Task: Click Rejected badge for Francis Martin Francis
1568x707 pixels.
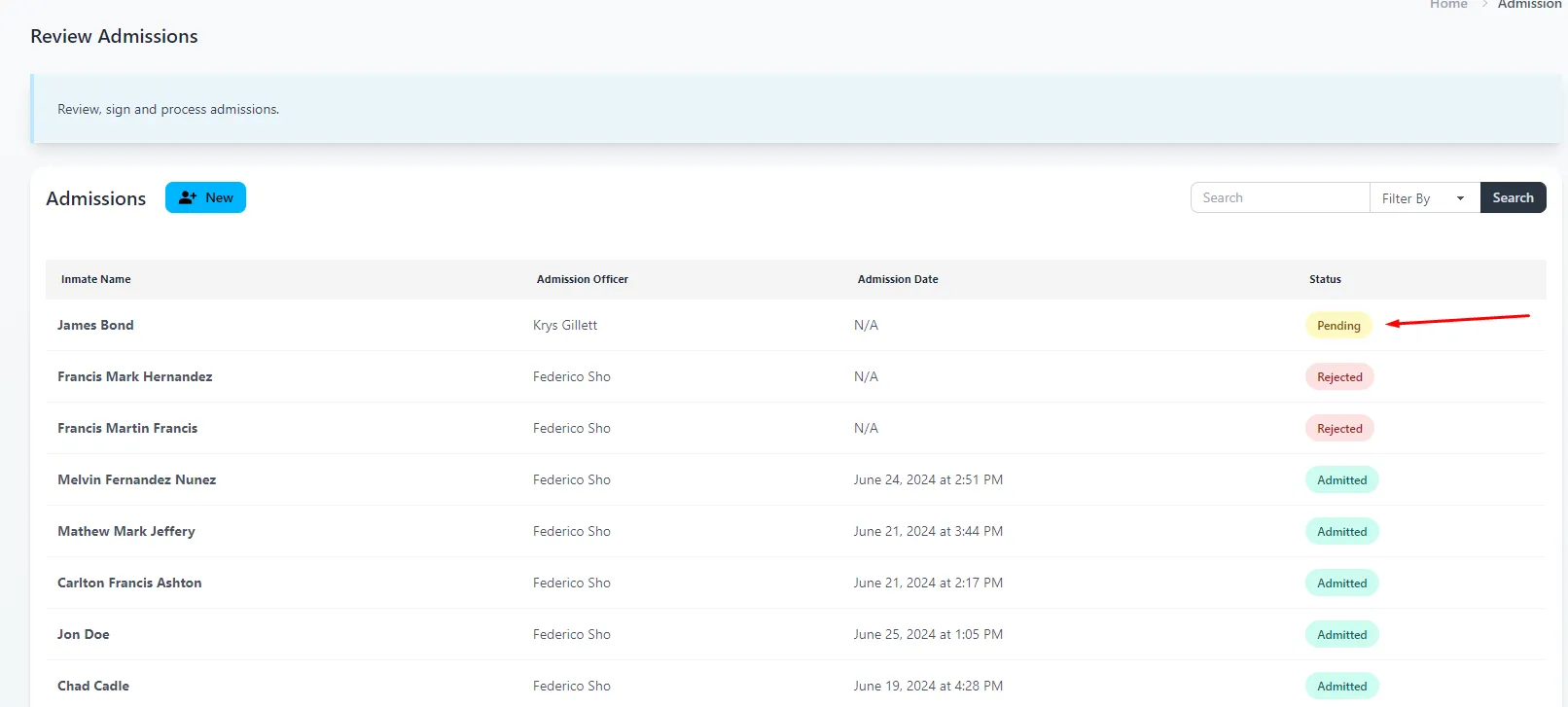Action: (x=1338, y=429)
